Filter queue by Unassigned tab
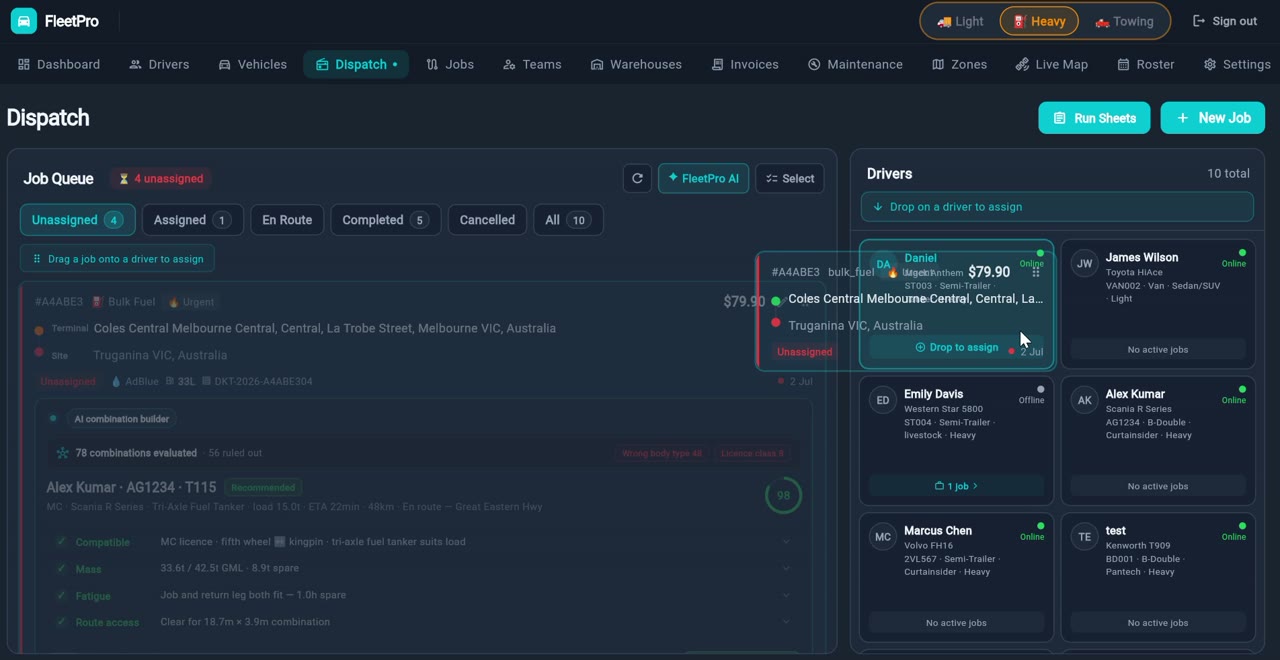1280x660 pixels. pyautogui.click(x=77, y=220)
